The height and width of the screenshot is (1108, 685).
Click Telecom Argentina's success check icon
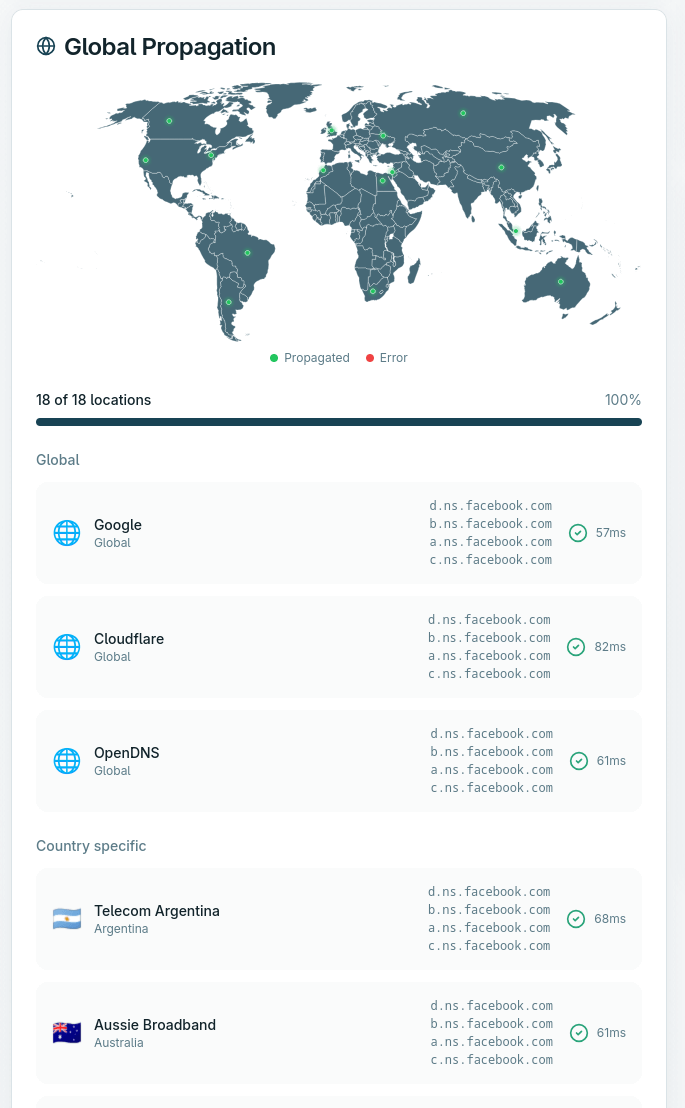tap(576, 919)
